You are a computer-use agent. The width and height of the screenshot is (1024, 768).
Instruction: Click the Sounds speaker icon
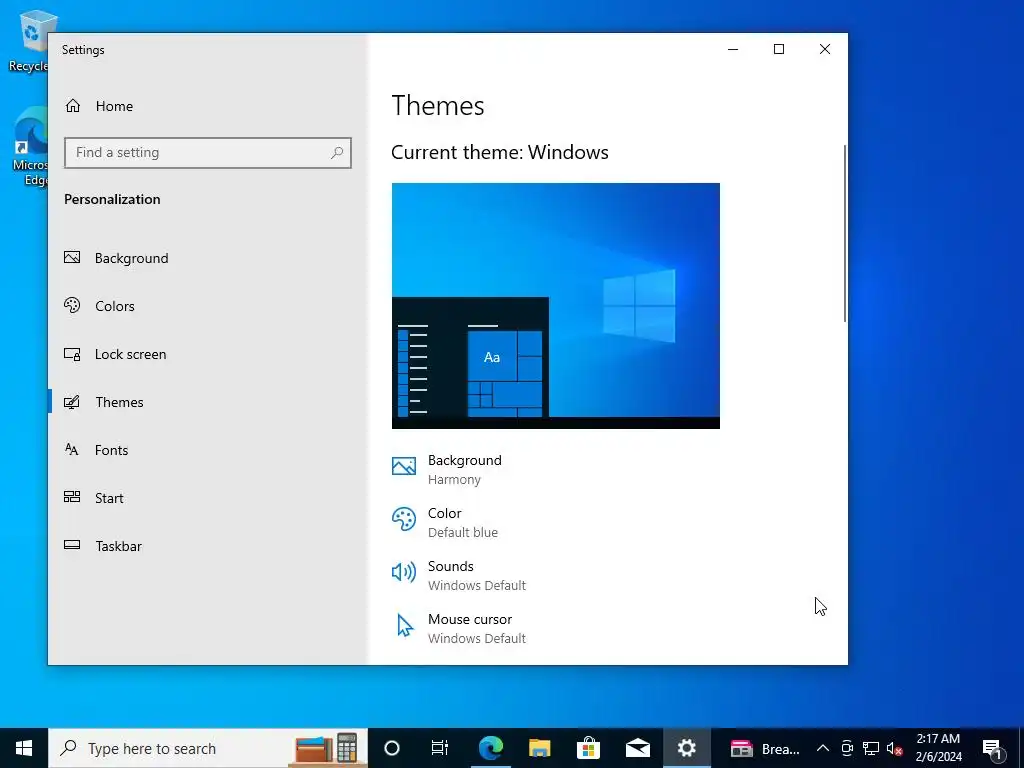tap(404, 572)
